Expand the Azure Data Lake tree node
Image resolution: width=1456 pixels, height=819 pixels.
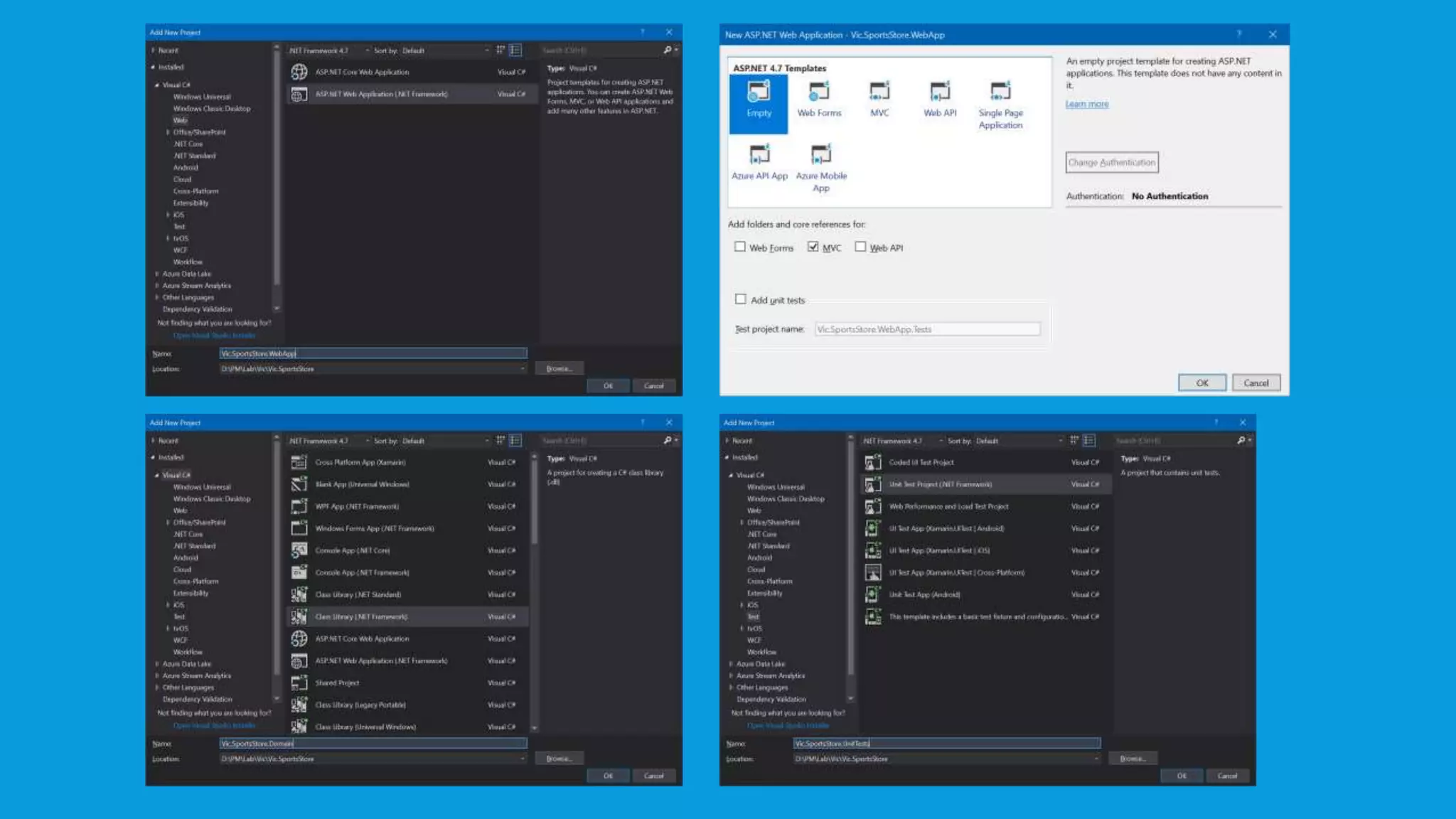(157, 274)
